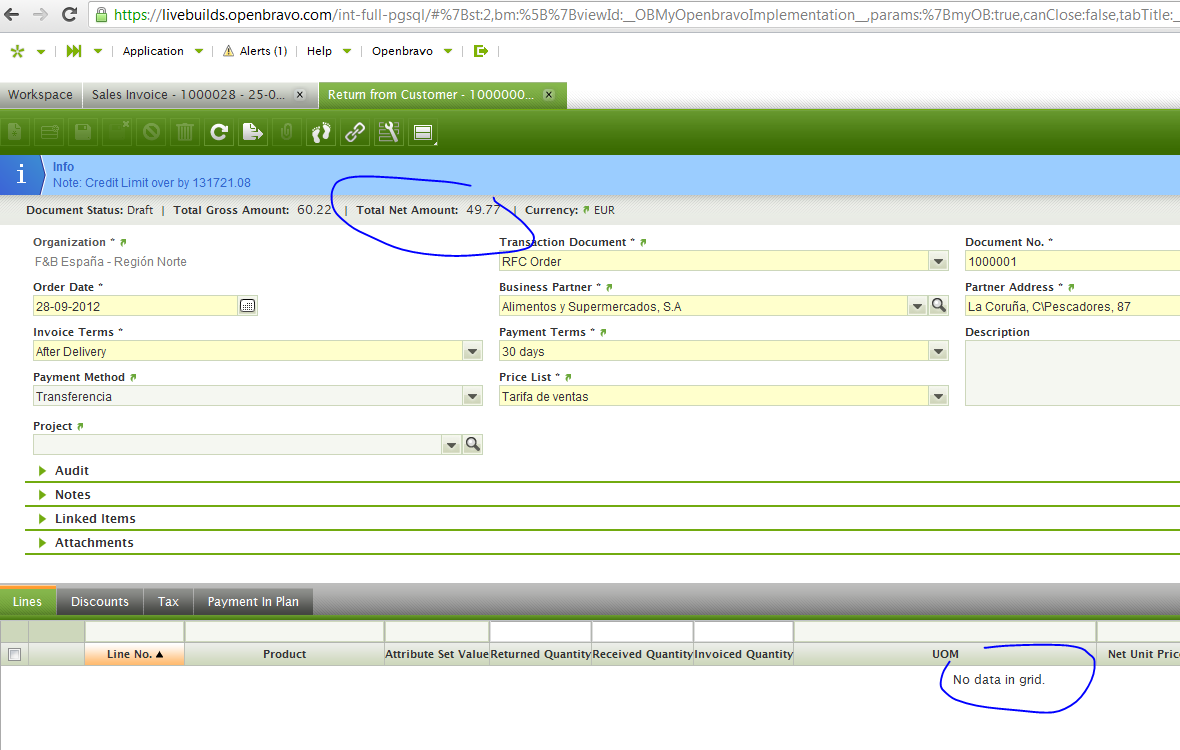1180x750 pixels.
Task: Open the Alerts (1) menu item
Action: [x=255, y=51]
